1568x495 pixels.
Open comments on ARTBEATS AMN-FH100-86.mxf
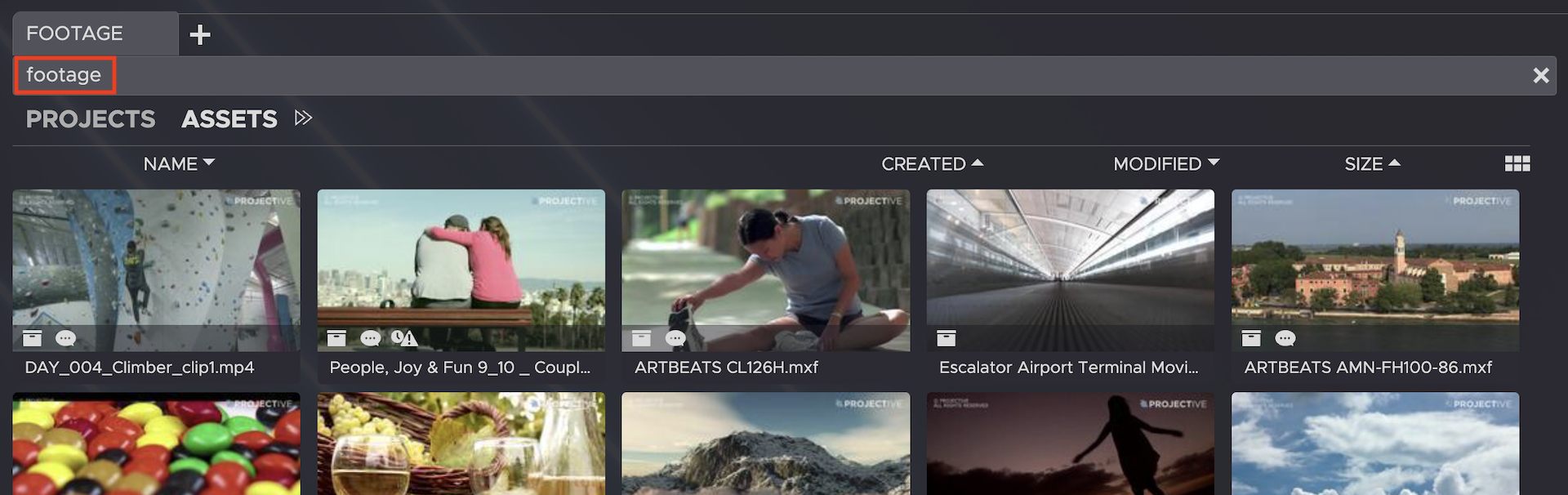pyautogui.click(x=1285, y=338)
